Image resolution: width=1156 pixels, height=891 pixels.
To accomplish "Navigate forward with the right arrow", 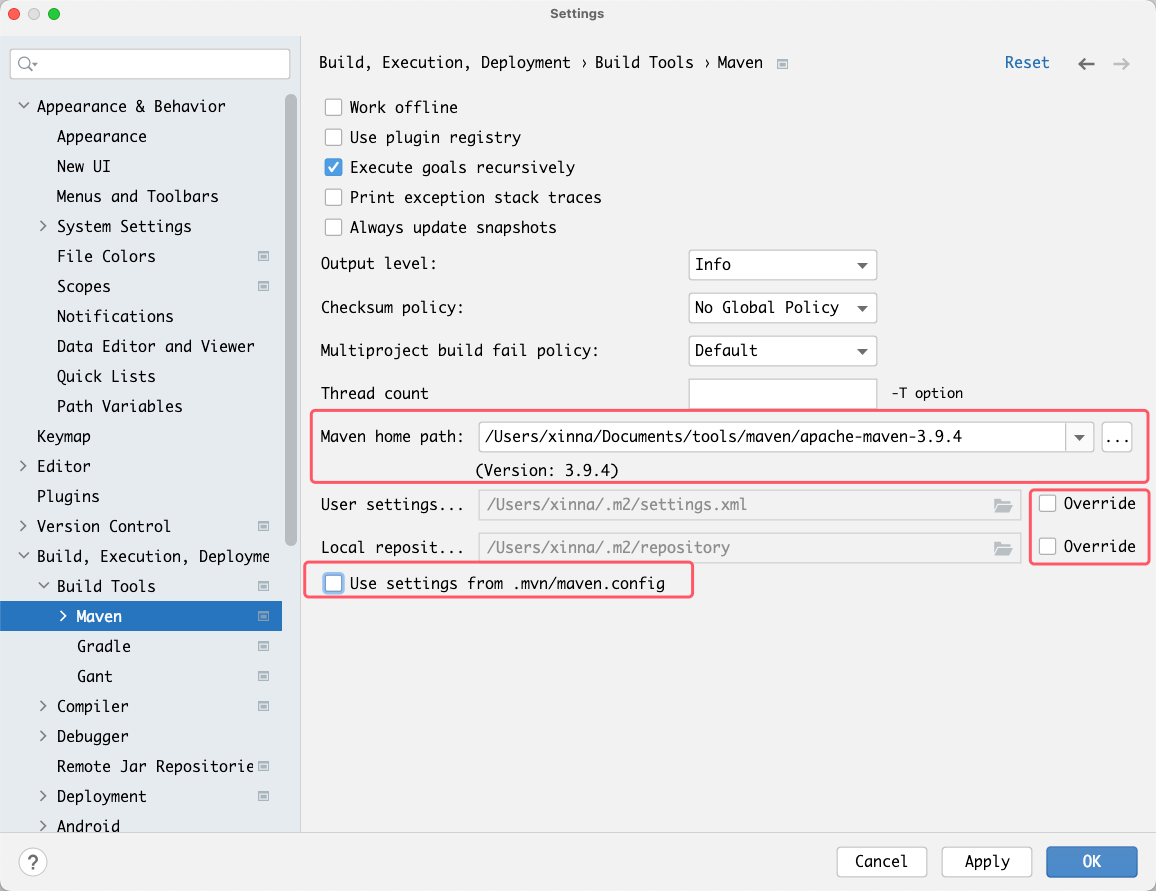I will point(1121,64).
